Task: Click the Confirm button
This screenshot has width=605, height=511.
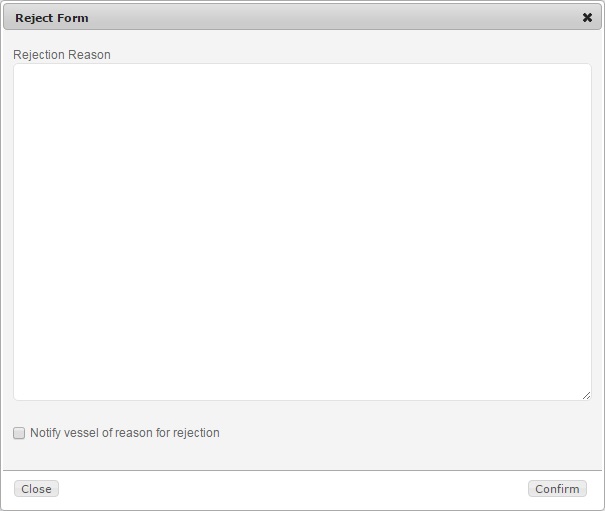Action: pyautogui.click(x=557, y=489)
